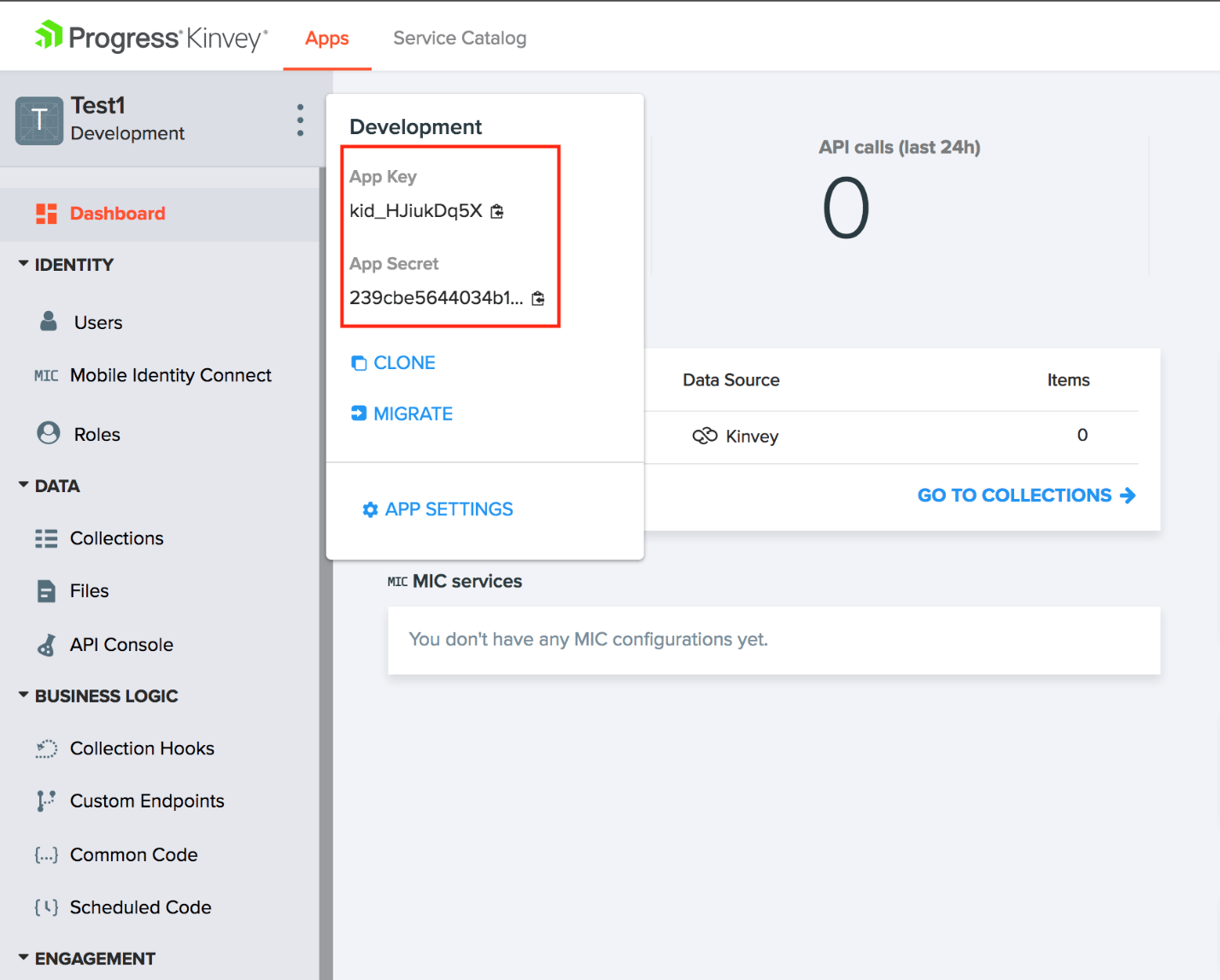Open the Users section via its person icon

[x=48, y=321]
